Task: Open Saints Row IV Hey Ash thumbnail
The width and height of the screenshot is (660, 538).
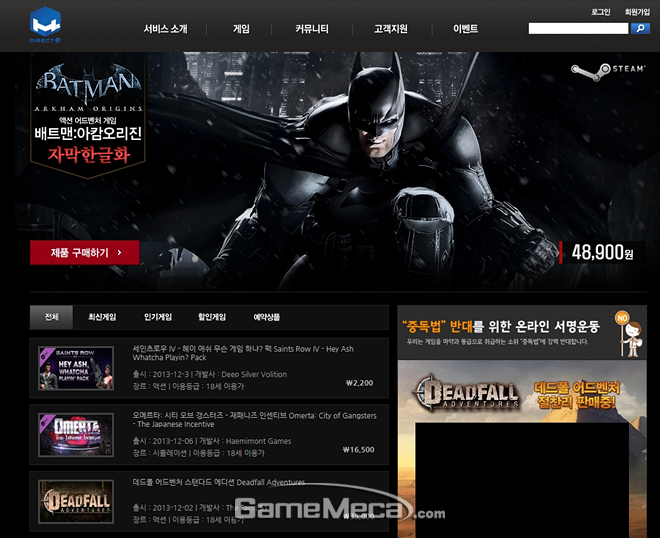Action: point(76,368)
